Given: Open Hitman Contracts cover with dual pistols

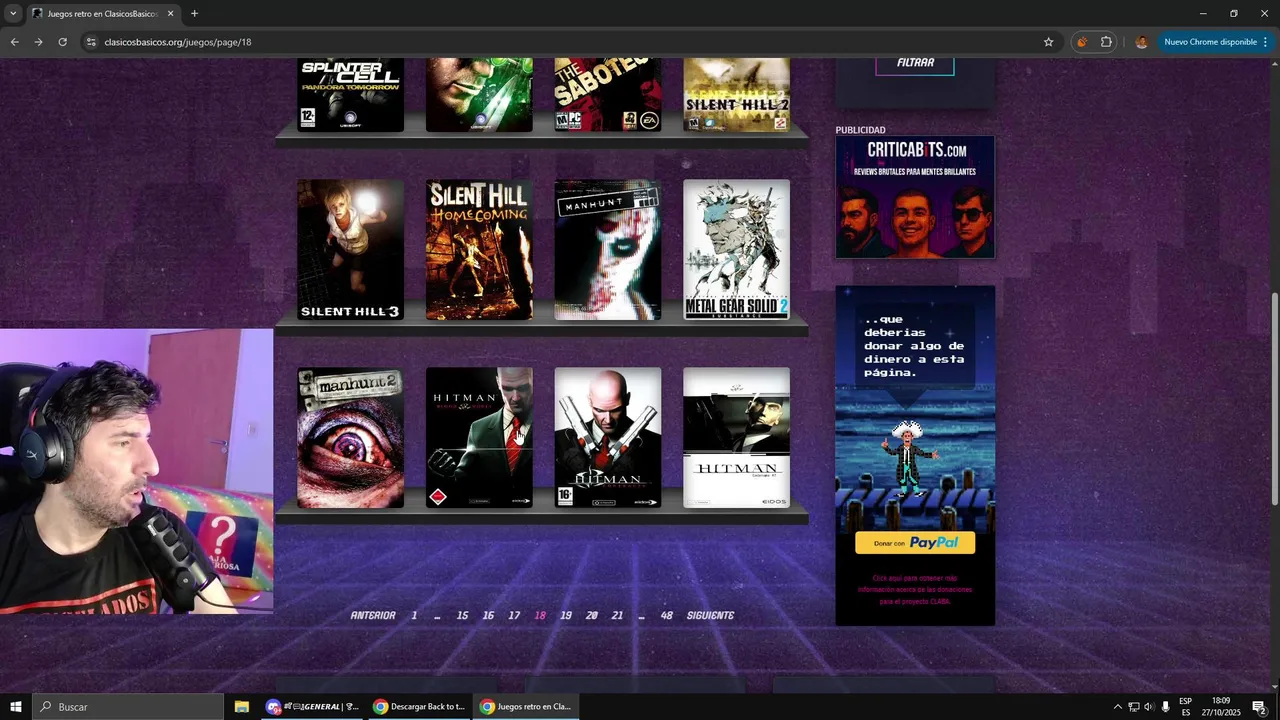Looking at the screenshot, I should click(608, 438).
